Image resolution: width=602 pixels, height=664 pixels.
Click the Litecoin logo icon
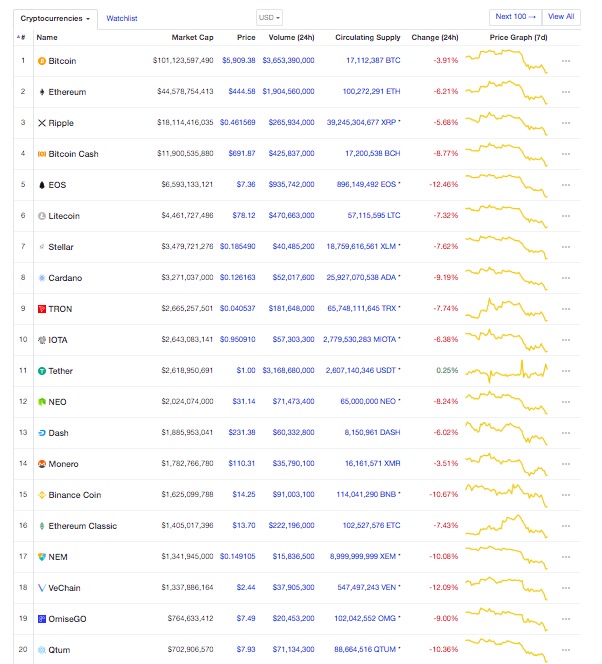[x=41, y=216]
